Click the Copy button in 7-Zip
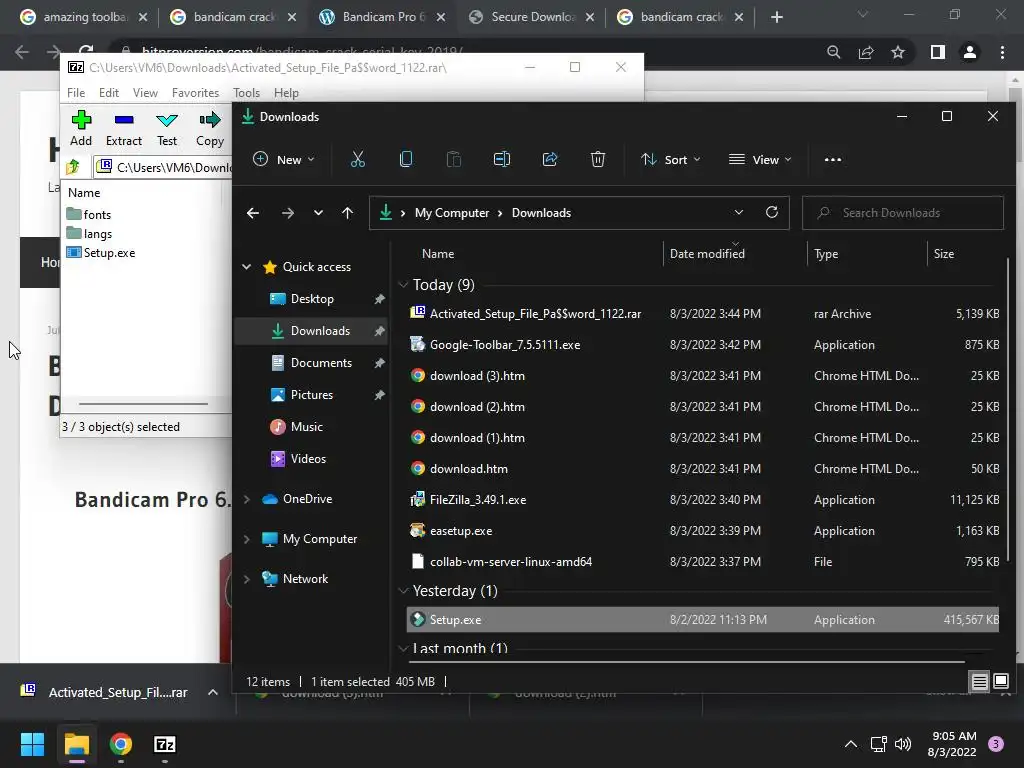1024x768 pixels. [x=210, y=128]
